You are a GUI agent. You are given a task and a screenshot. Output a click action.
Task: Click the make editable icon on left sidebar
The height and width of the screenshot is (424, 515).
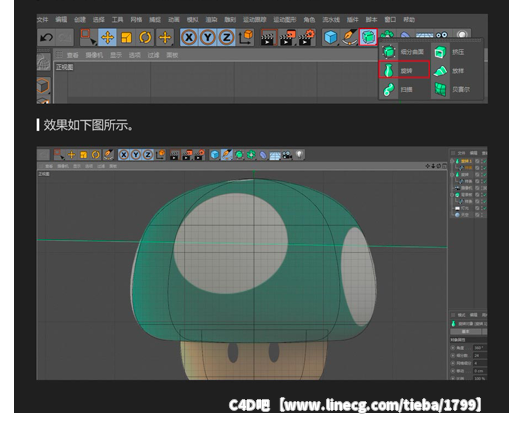click(x=43, y=62)
